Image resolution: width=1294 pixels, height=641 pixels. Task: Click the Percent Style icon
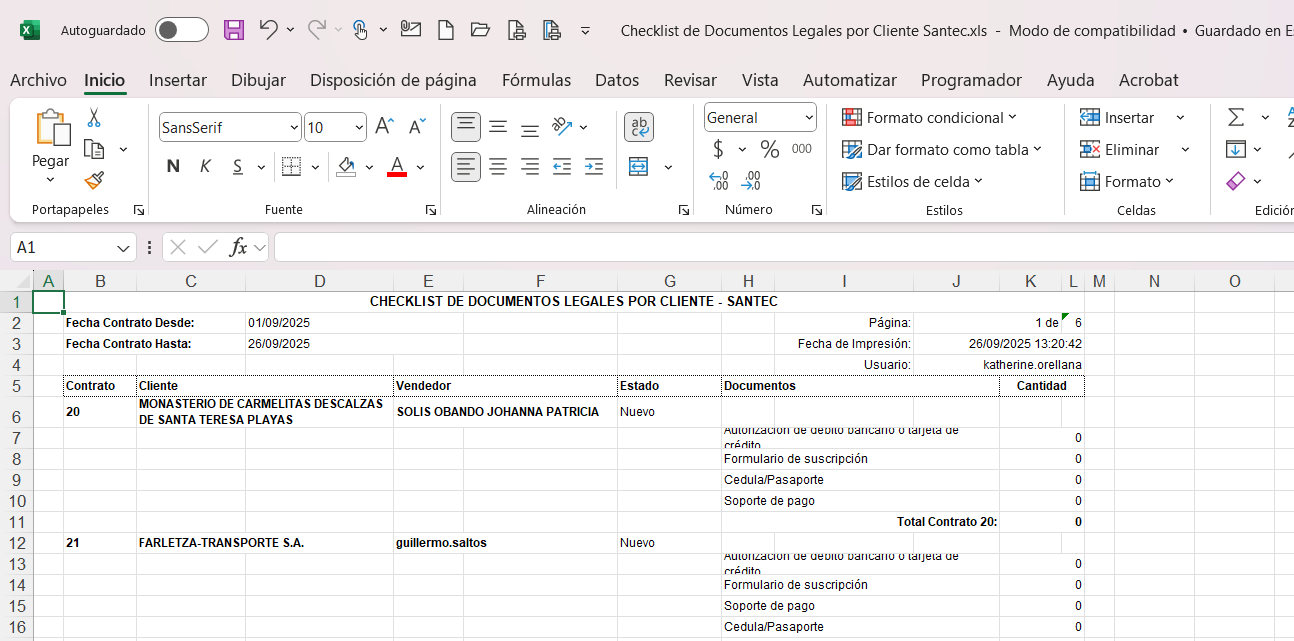click(769, 150)
